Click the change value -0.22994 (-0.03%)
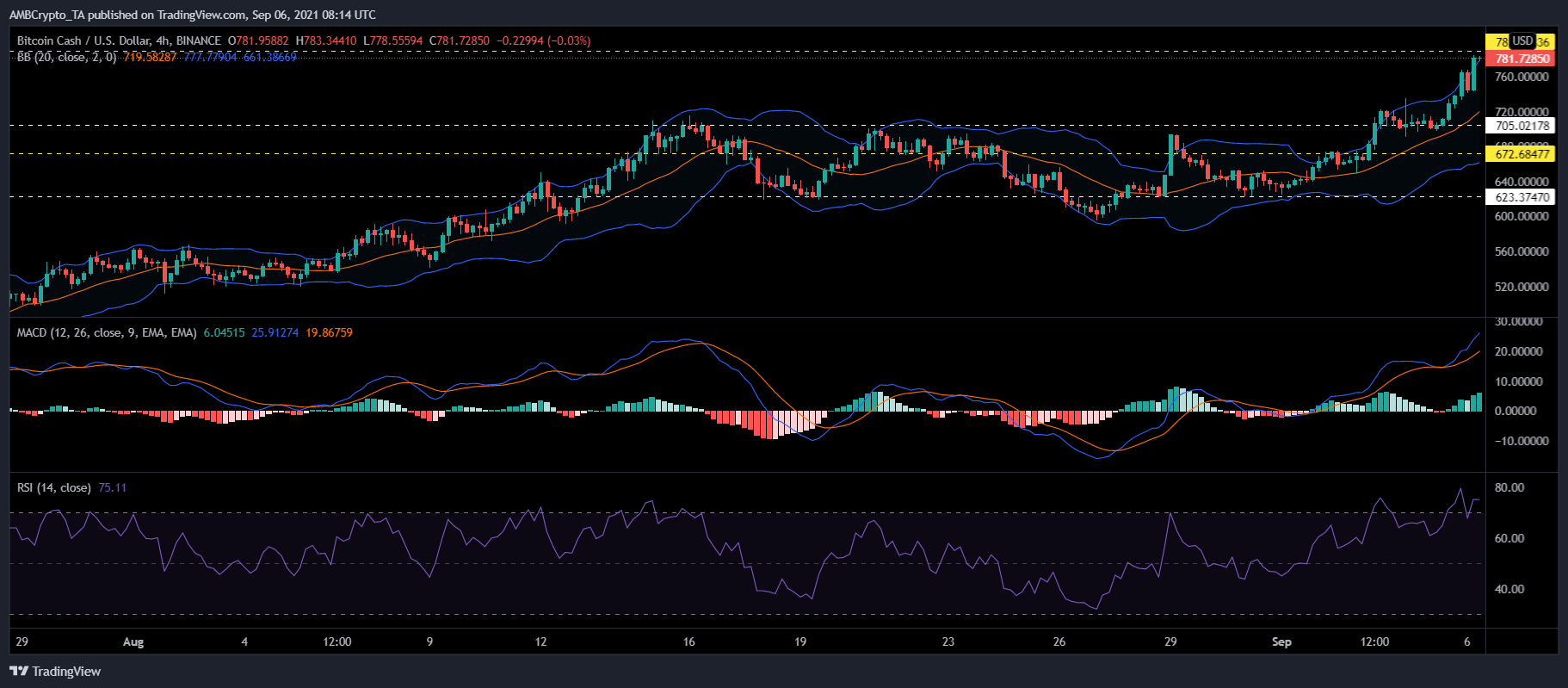This screenshot has height=688, width=1568. [x=544, y=40]
